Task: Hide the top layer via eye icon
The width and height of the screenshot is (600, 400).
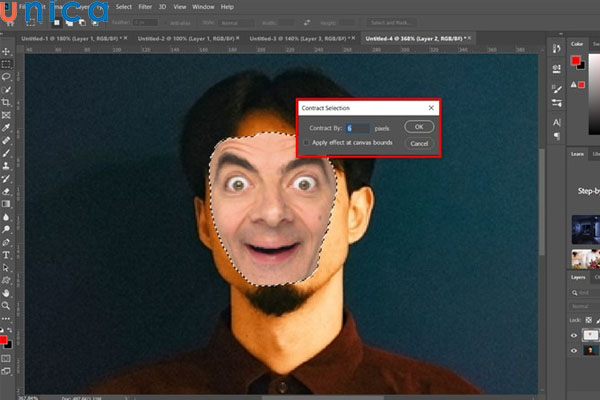Action: point(574,336)
